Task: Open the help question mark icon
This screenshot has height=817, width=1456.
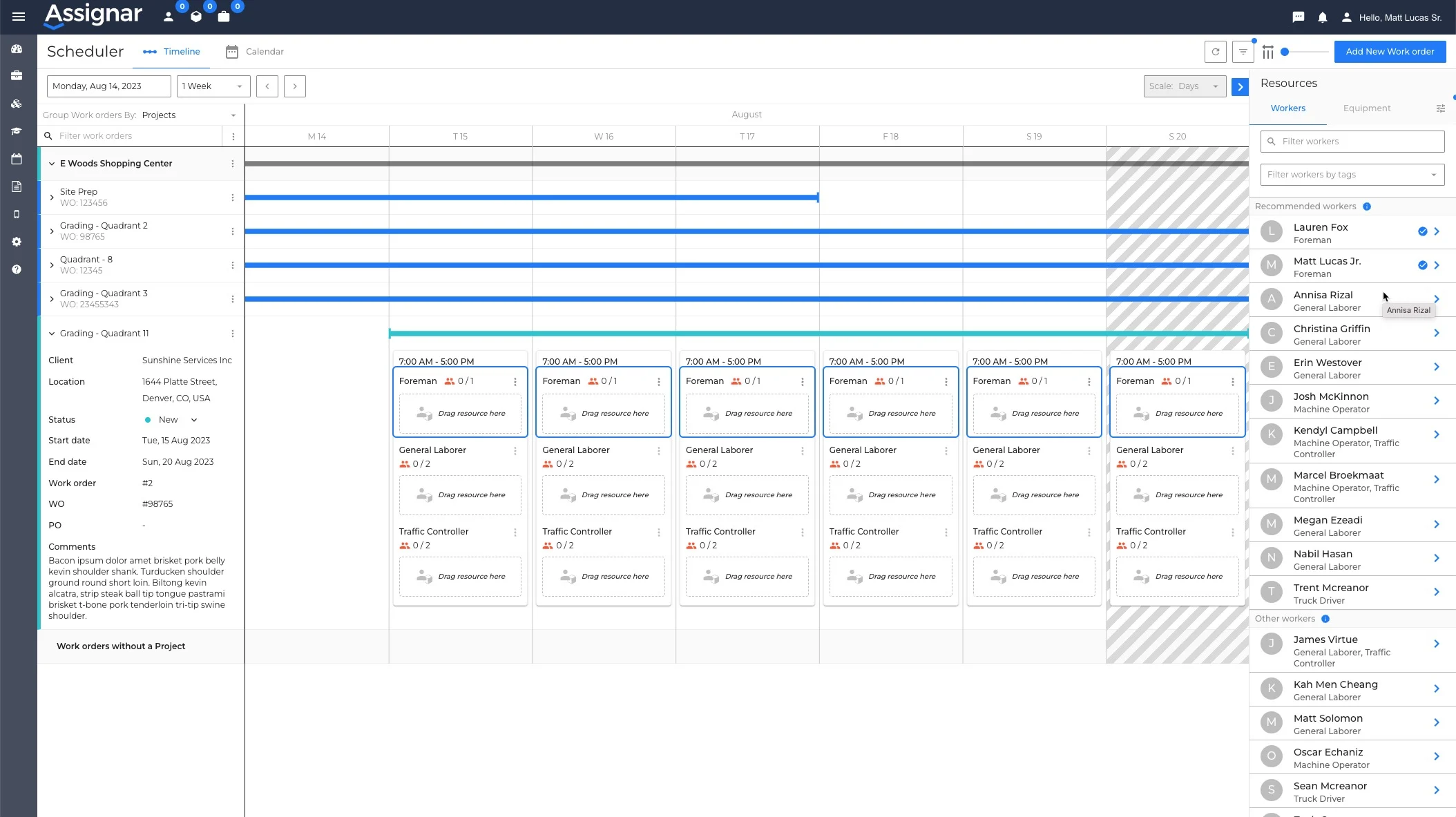Action: pos(17,269)
